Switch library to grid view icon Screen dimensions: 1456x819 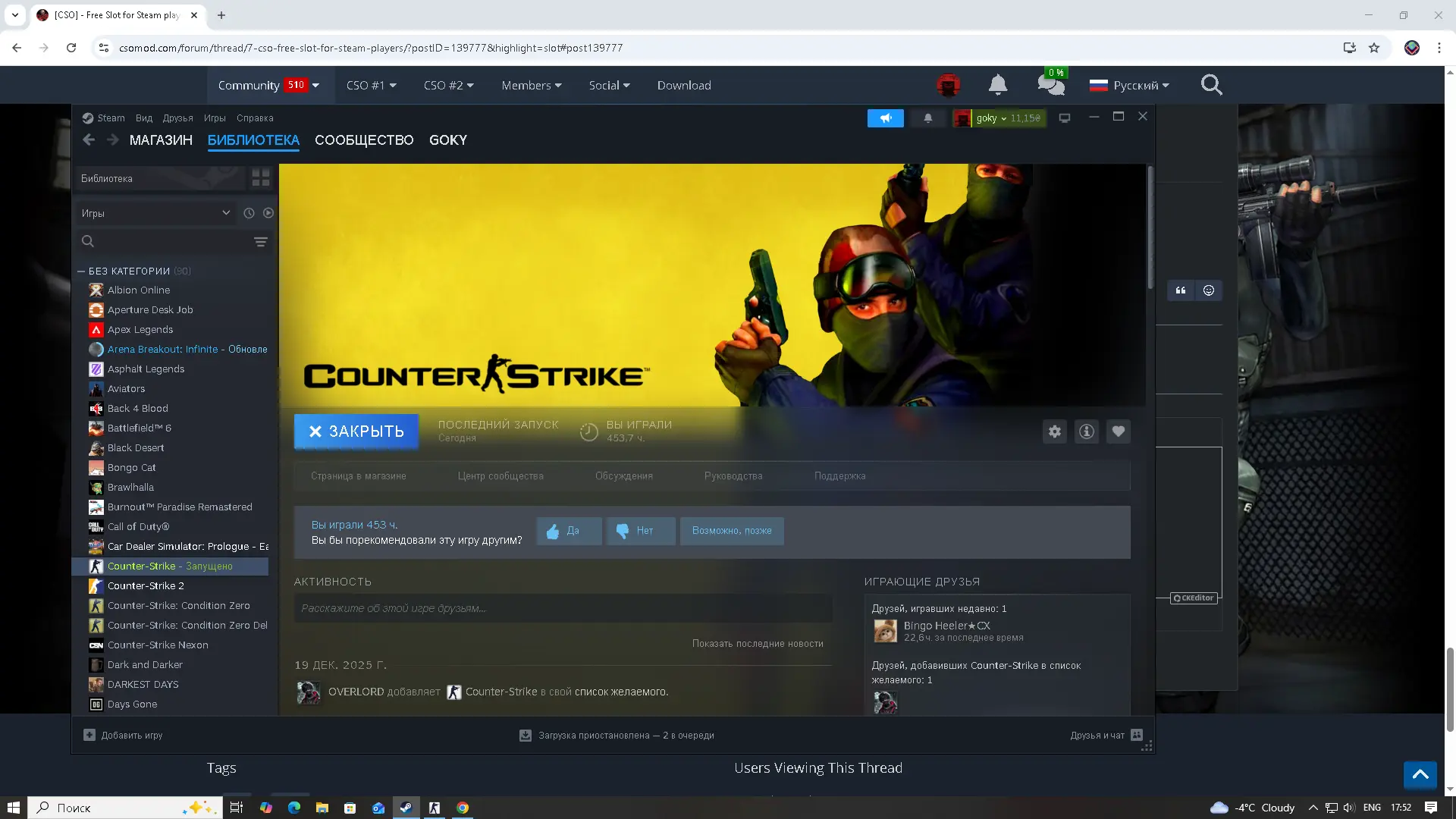pos(260,178)
